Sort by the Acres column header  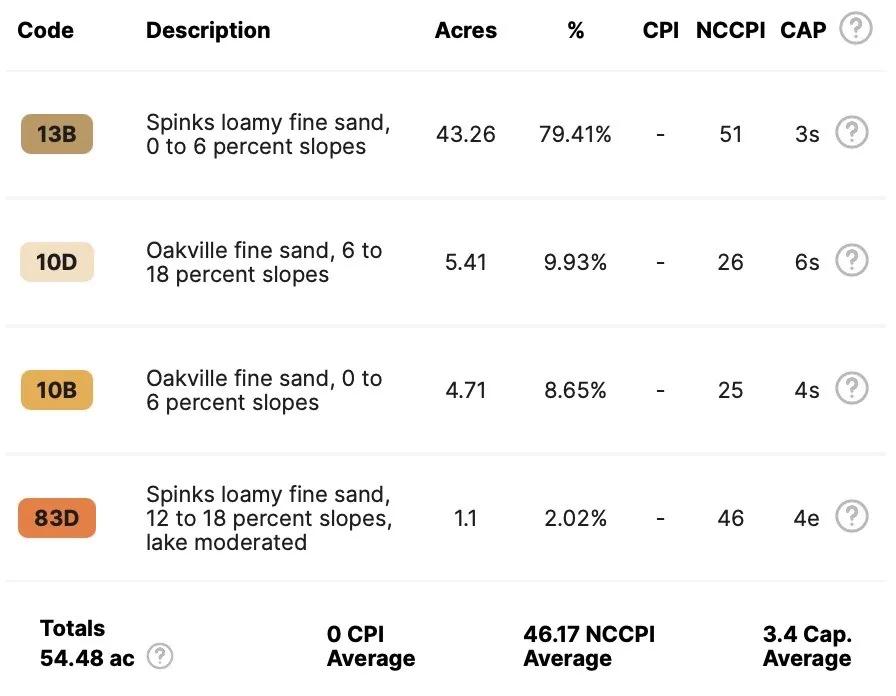[x=466, y=30]
